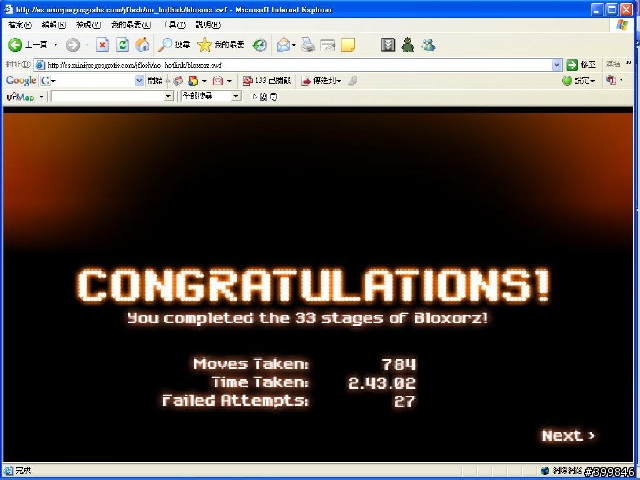The image size is (640, 480).
Task: Click the IE window title bar icon
Action: [x=8, y=9]
